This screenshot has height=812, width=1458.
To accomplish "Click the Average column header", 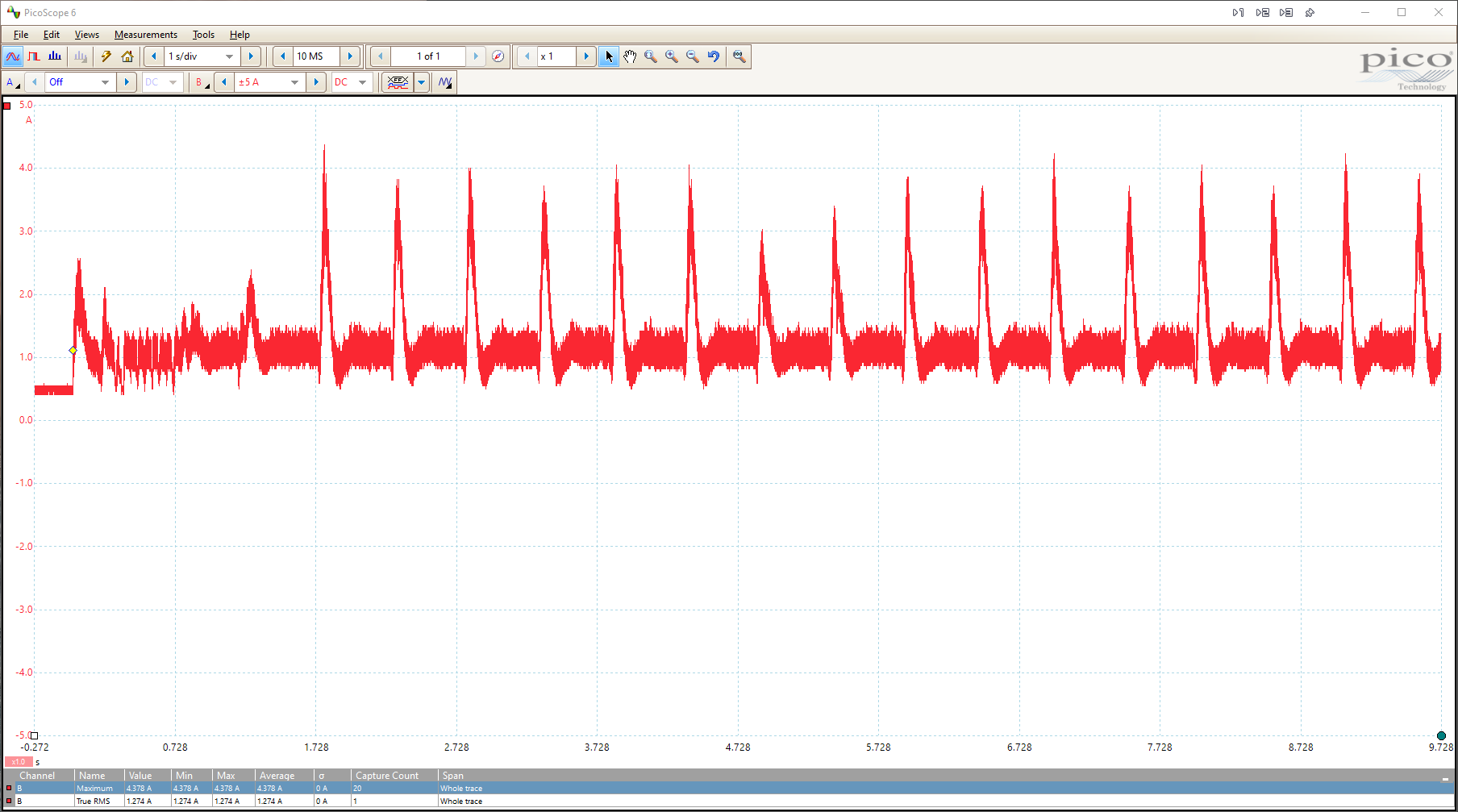I will click(284, 776).
